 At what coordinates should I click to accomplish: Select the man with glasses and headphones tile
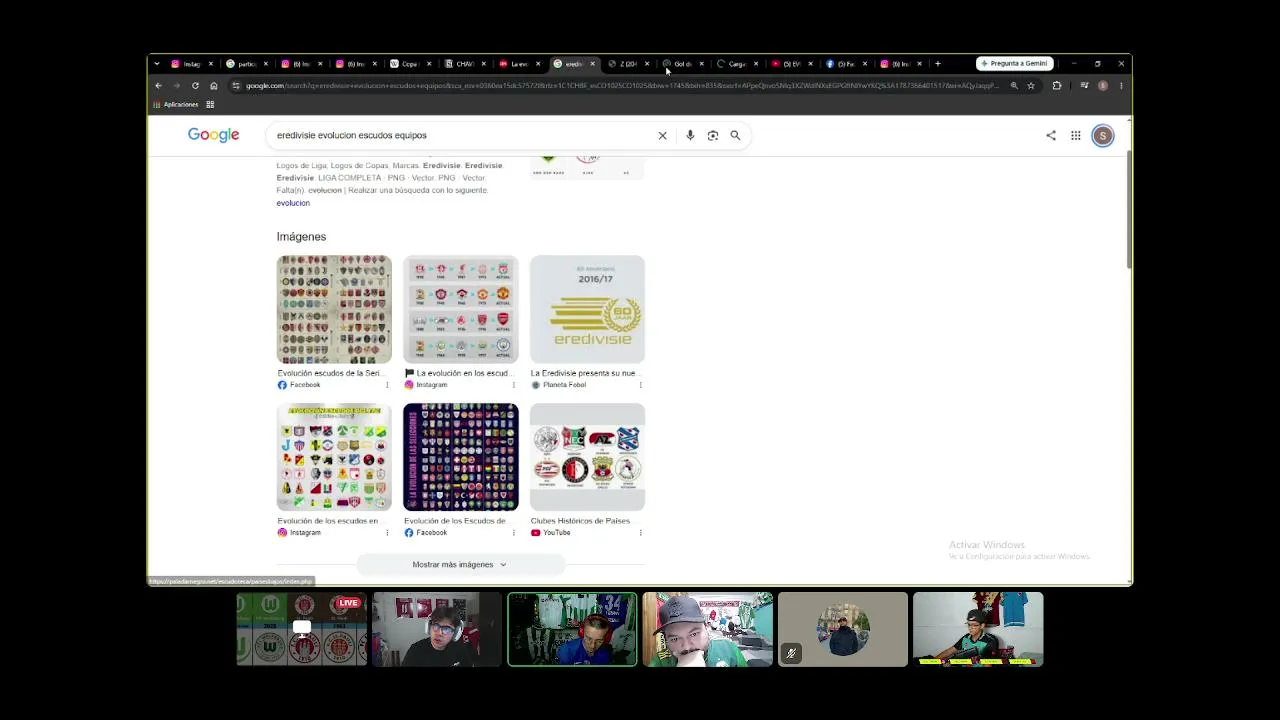(x=437, y=629)
